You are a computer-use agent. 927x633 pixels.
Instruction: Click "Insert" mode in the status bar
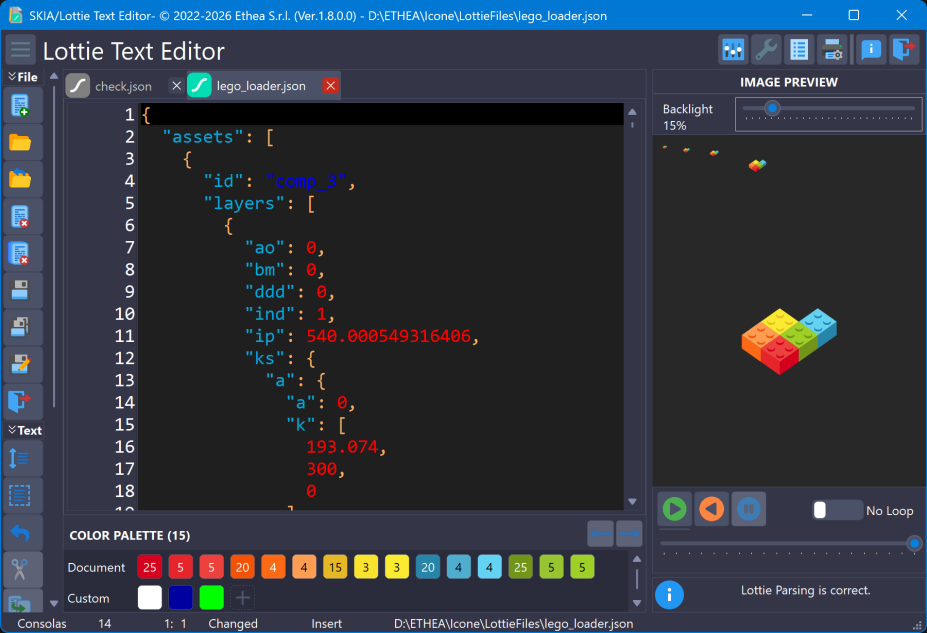[x=326, y=624]
